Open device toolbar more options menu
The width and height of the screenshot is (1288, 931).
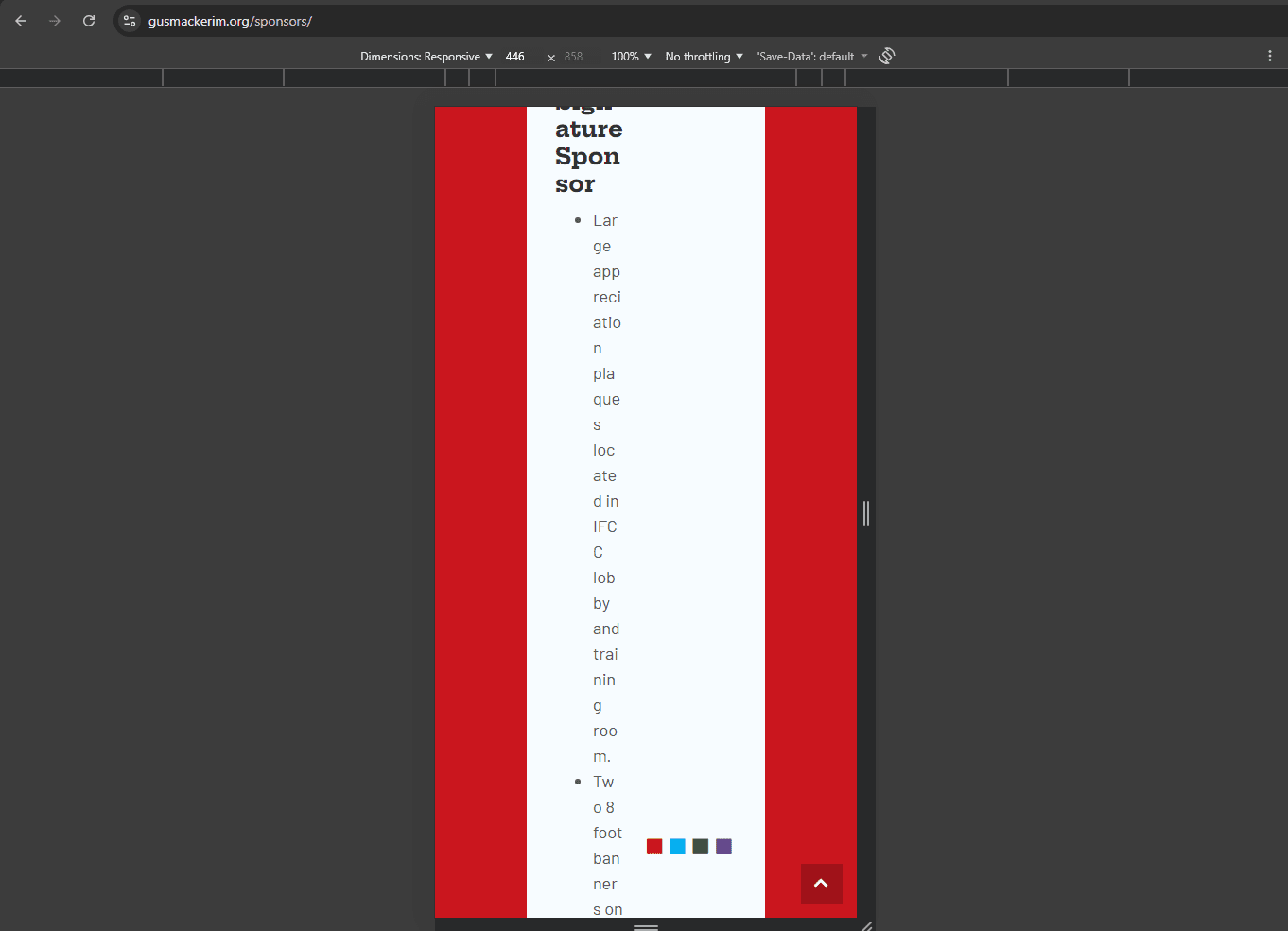[x=1269, y=56]
